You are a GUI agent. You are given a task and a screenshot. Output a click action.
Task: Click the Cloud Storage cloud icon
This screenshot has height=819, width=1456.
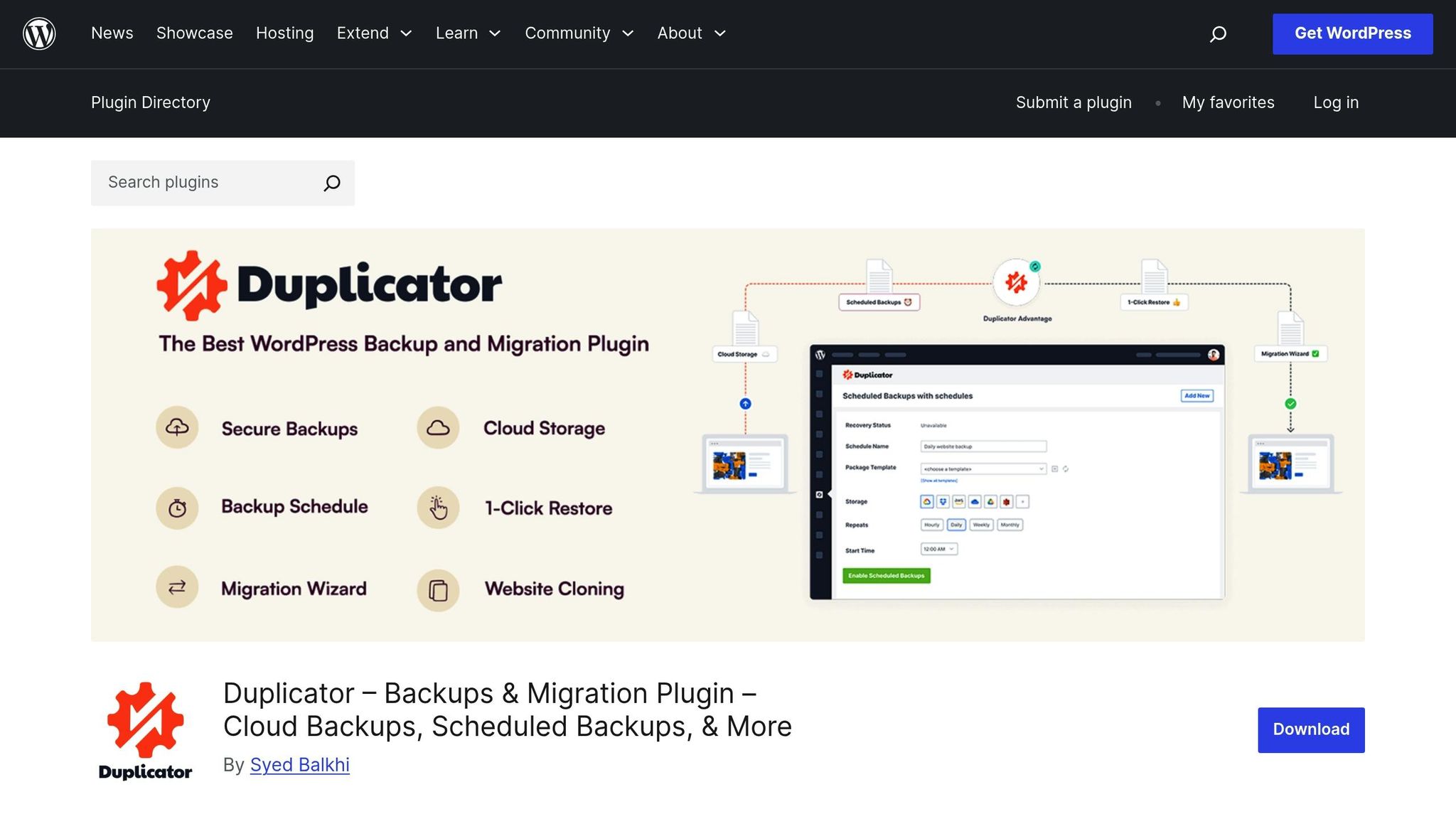coord(438,427)
